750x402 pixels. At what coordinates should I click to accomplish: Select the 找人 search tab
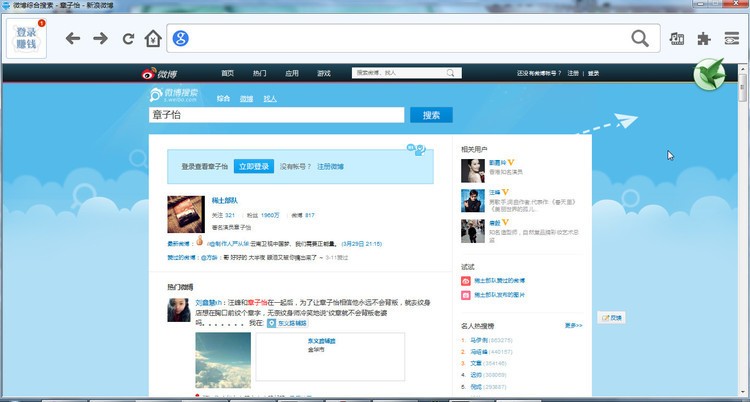(270, 99)
